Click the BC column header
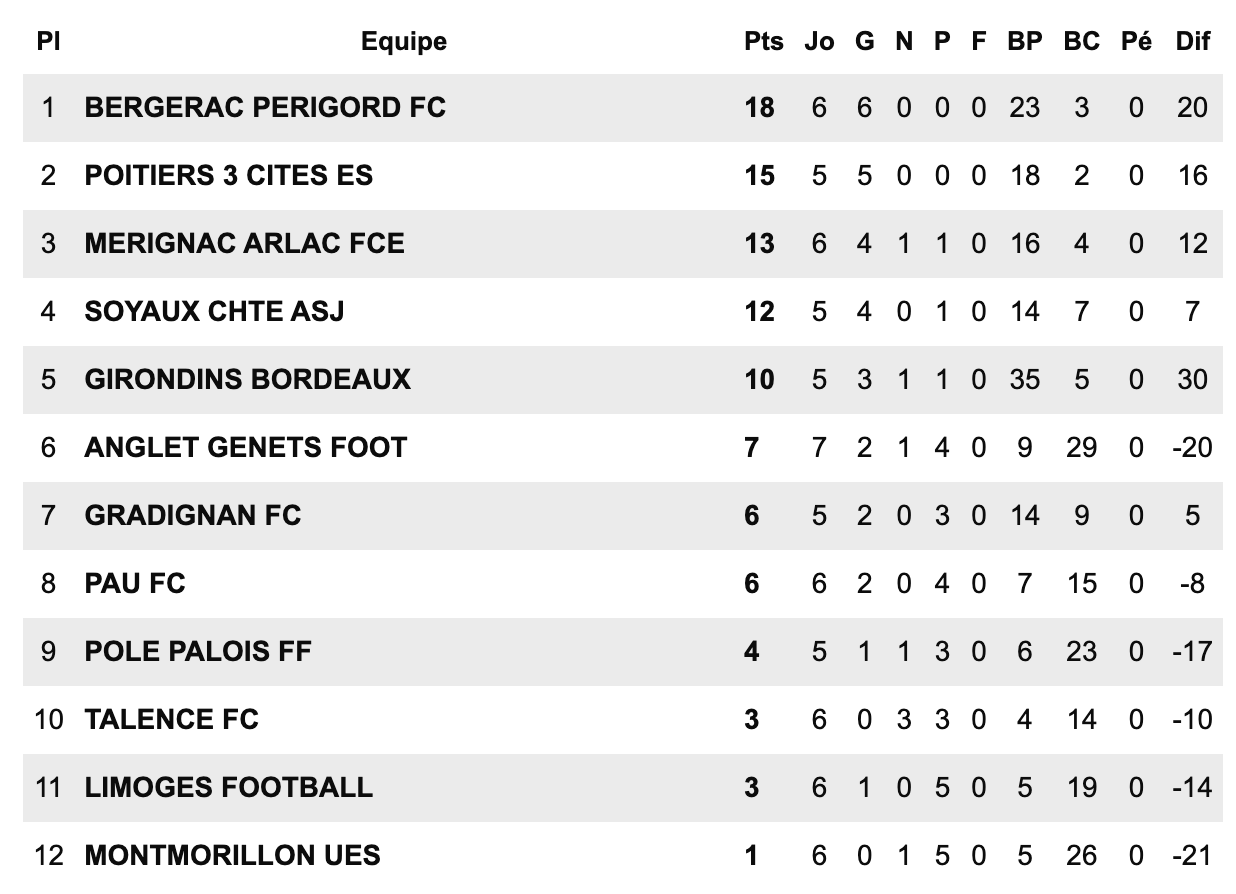 [x=1082, y=41]
